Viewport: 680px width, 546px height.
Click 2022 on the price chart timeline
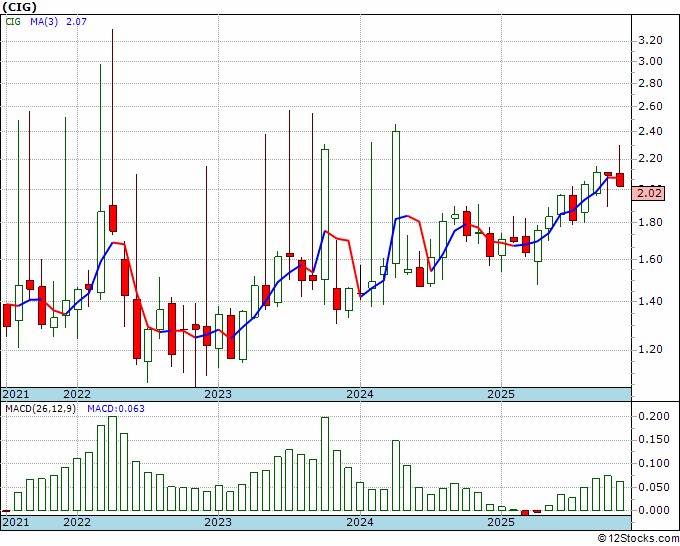click(77, 394)
